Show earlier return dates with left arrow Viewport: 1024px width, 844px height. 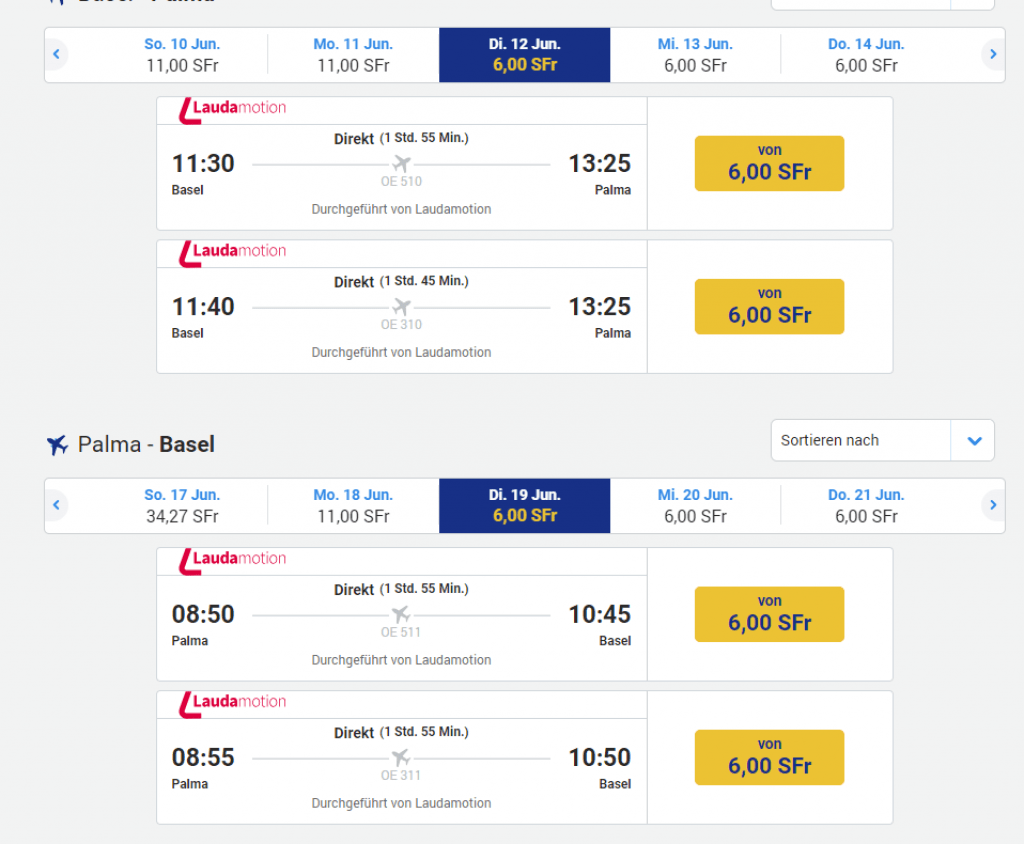[57, 505]
